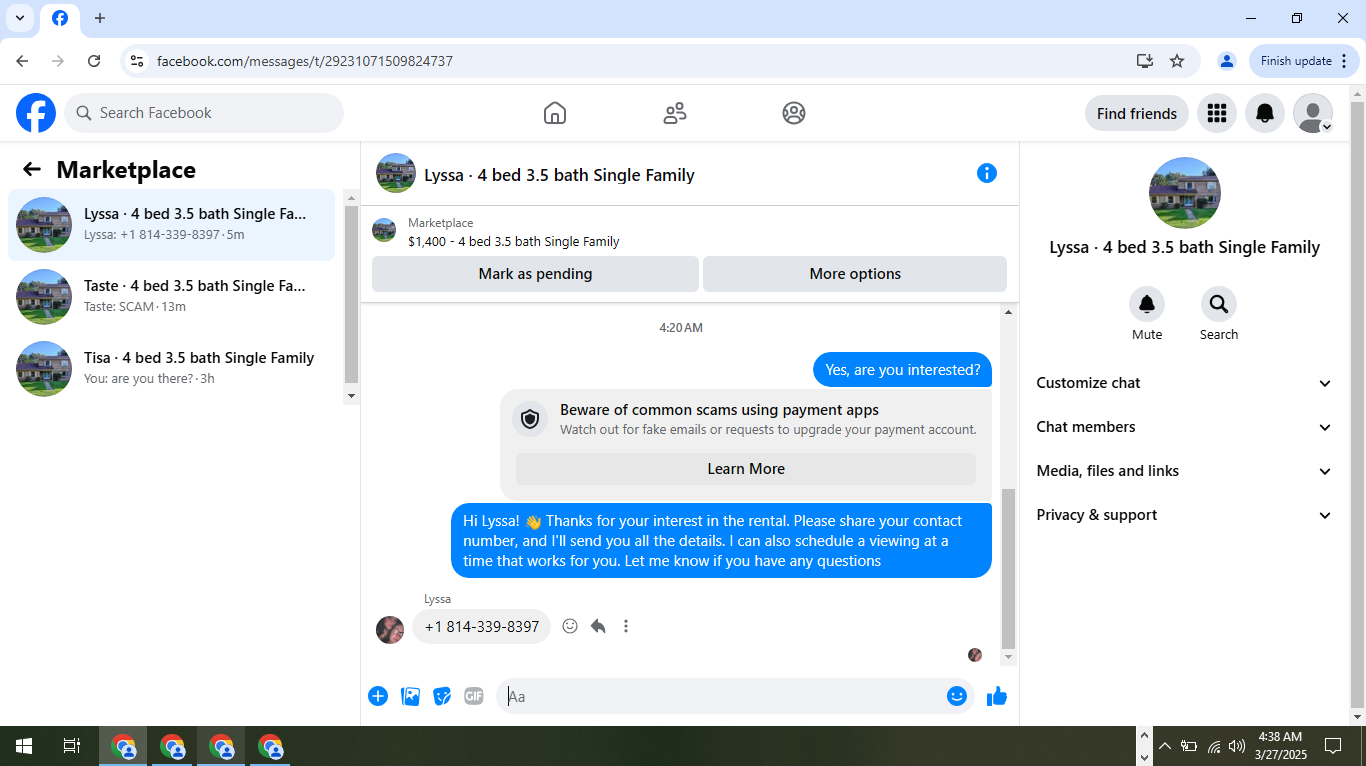The image size is (1366, 766).
Task: Mute this conversation with bell icon
Action: (x=1147, y=304)
